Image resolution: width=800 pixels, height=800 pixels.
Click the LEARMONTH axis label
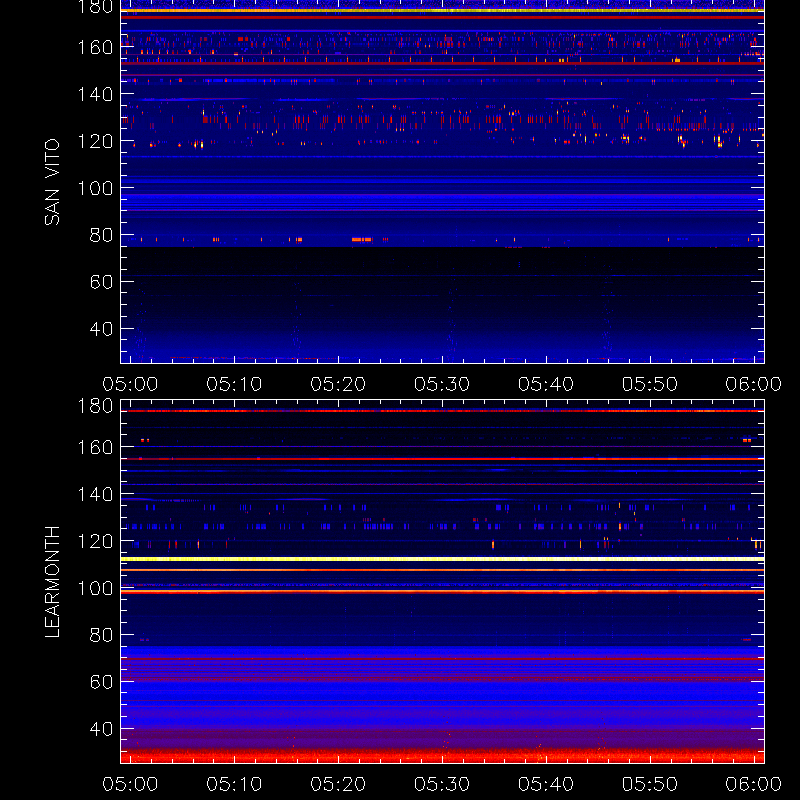52,582
